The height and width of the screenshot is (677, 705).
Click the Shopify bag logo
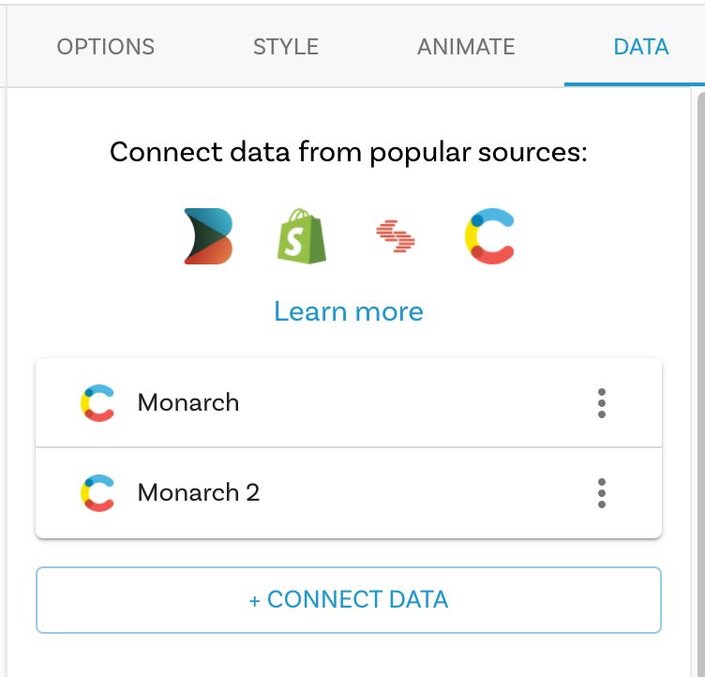(x=302, y=236)
